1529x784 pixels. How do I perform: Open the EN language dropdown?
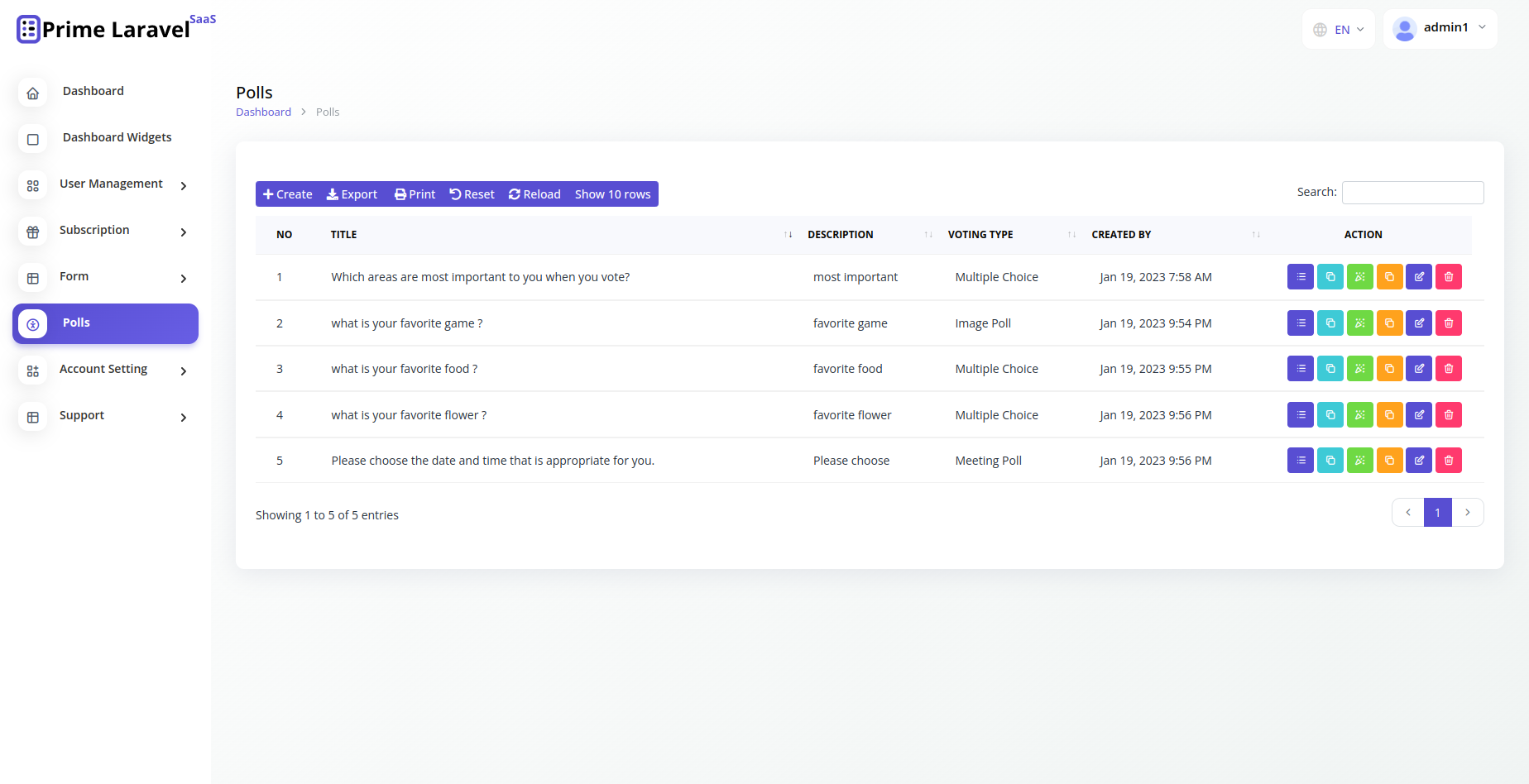(x=1338, y=30)
